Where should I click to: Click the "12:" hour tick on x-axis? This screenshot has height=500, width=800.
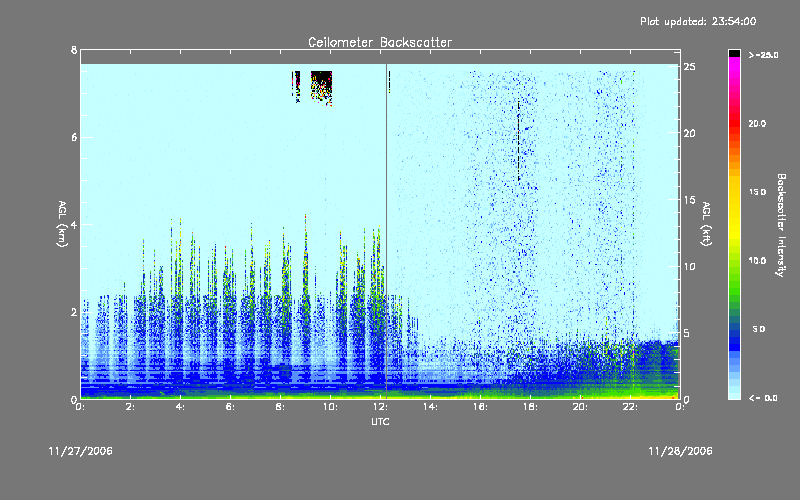click(380, 407)
